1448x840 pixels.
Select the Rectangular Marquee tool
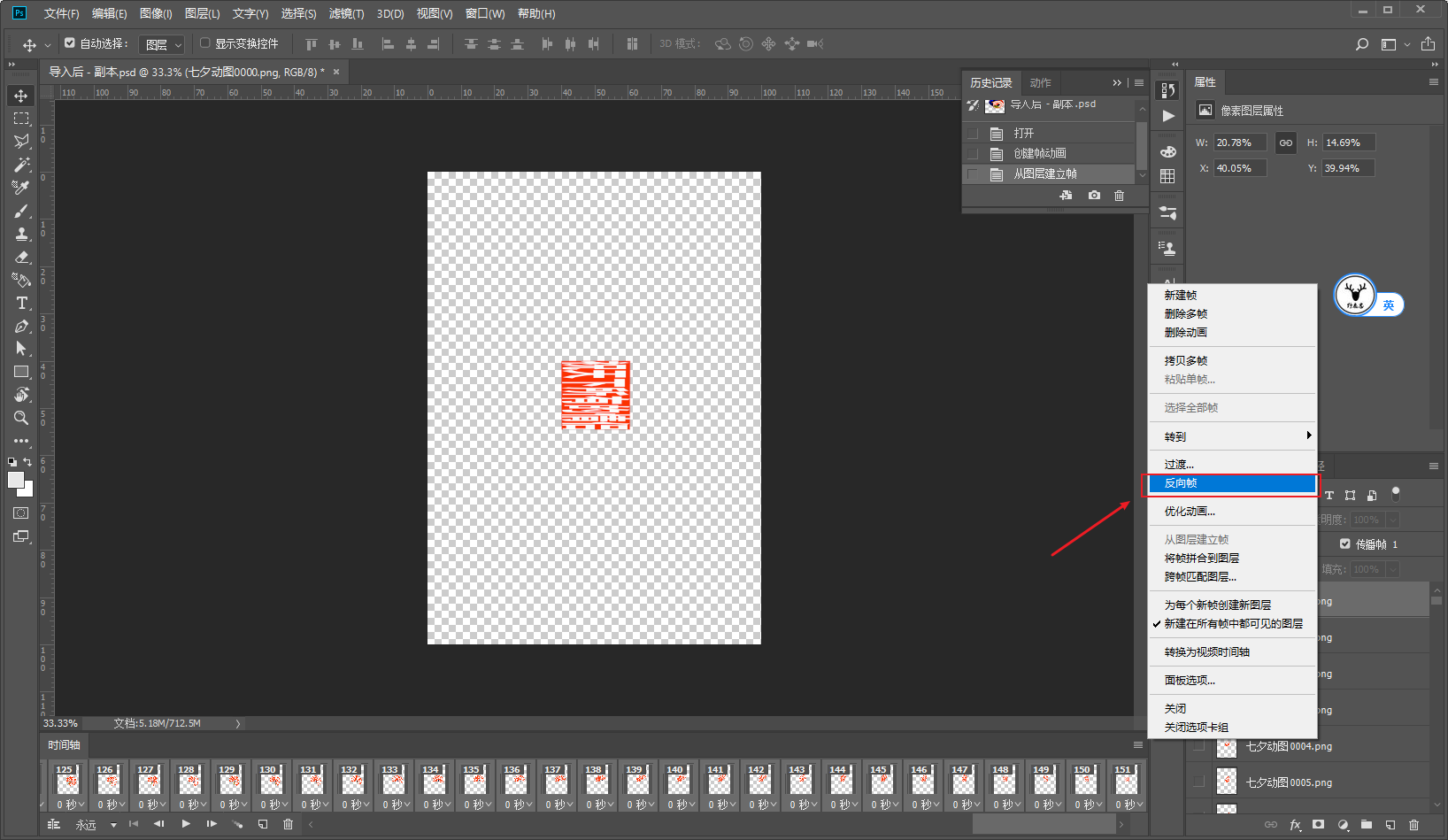click(21, 119)
